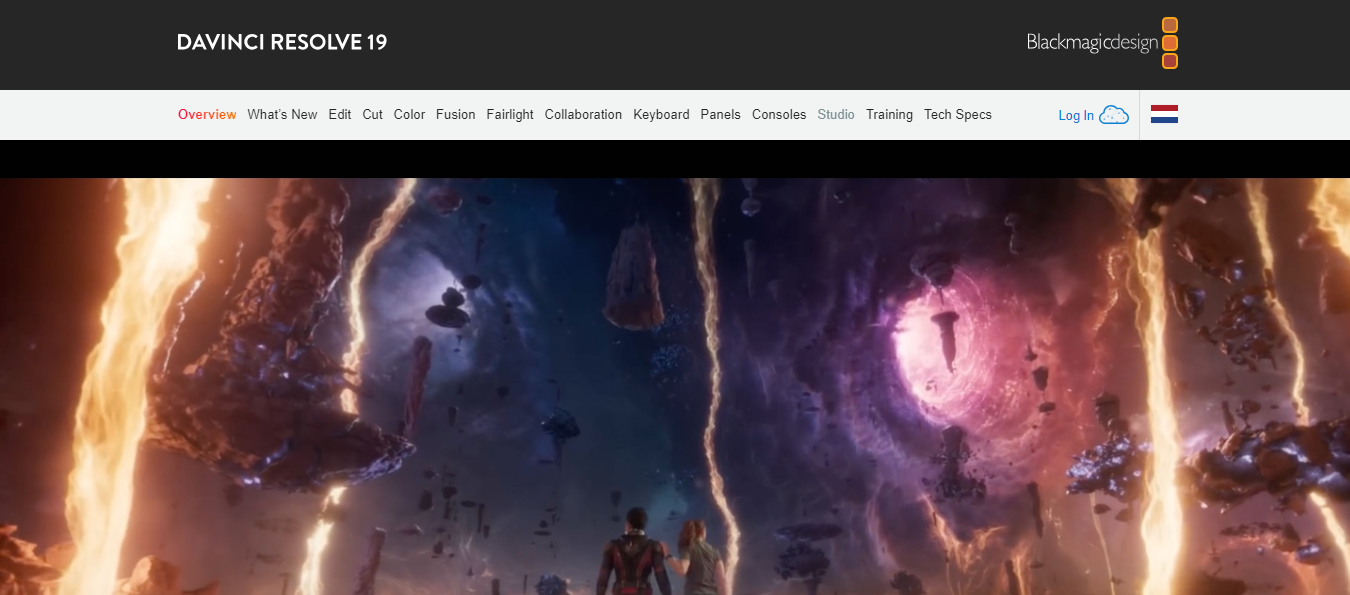Select the Netherlands flag region selector

point(1164,114)
